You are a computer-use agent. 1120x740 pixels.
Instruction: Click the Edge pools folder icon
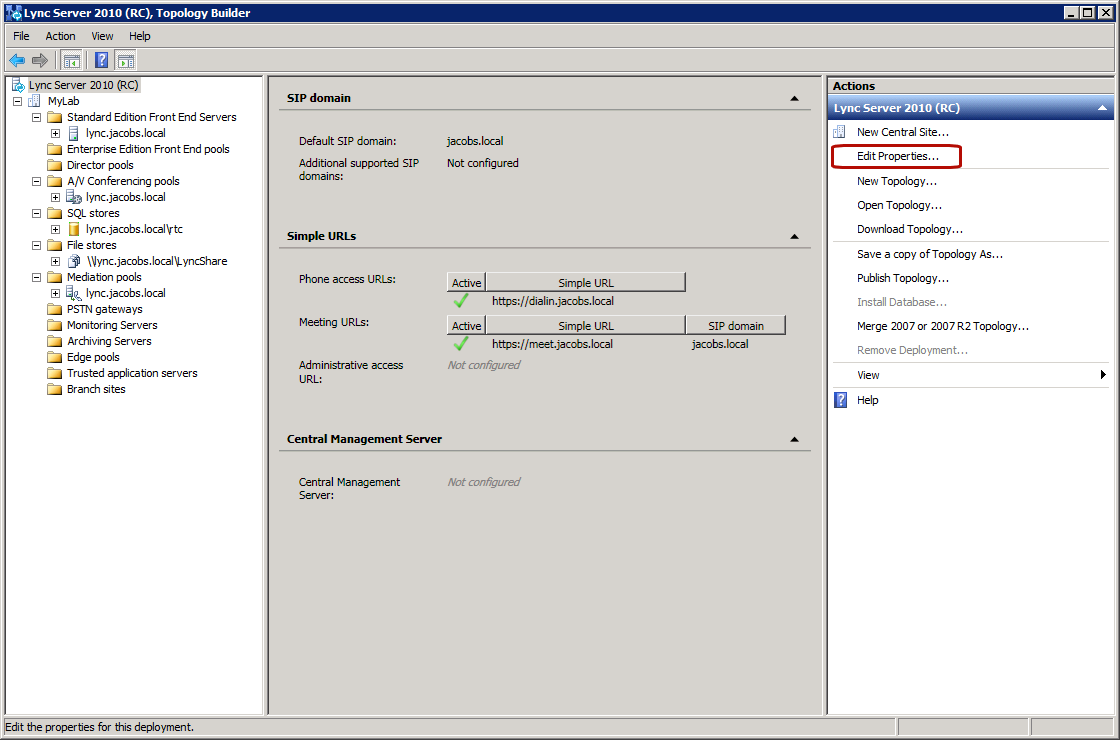pyautogui.click(x=54, y=357)
